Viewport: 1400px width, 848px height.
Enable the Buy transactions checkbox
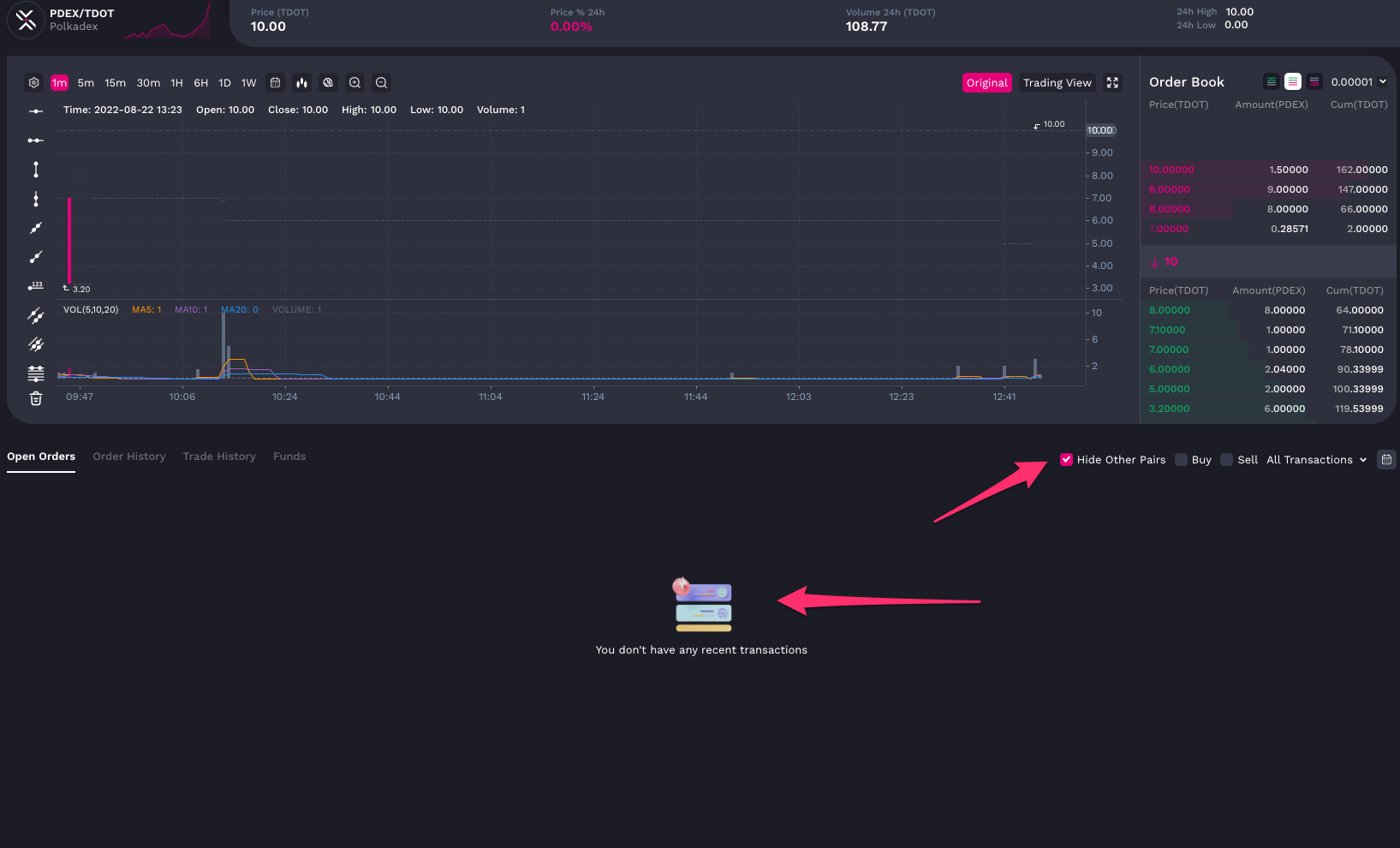point(1180,459)
